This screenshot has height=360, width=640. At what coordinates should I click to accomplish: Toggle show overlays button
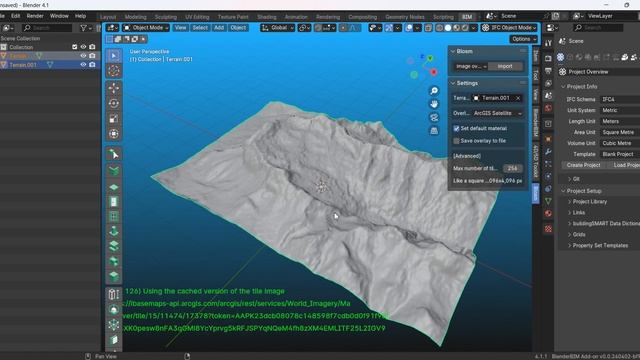[409, 28]
